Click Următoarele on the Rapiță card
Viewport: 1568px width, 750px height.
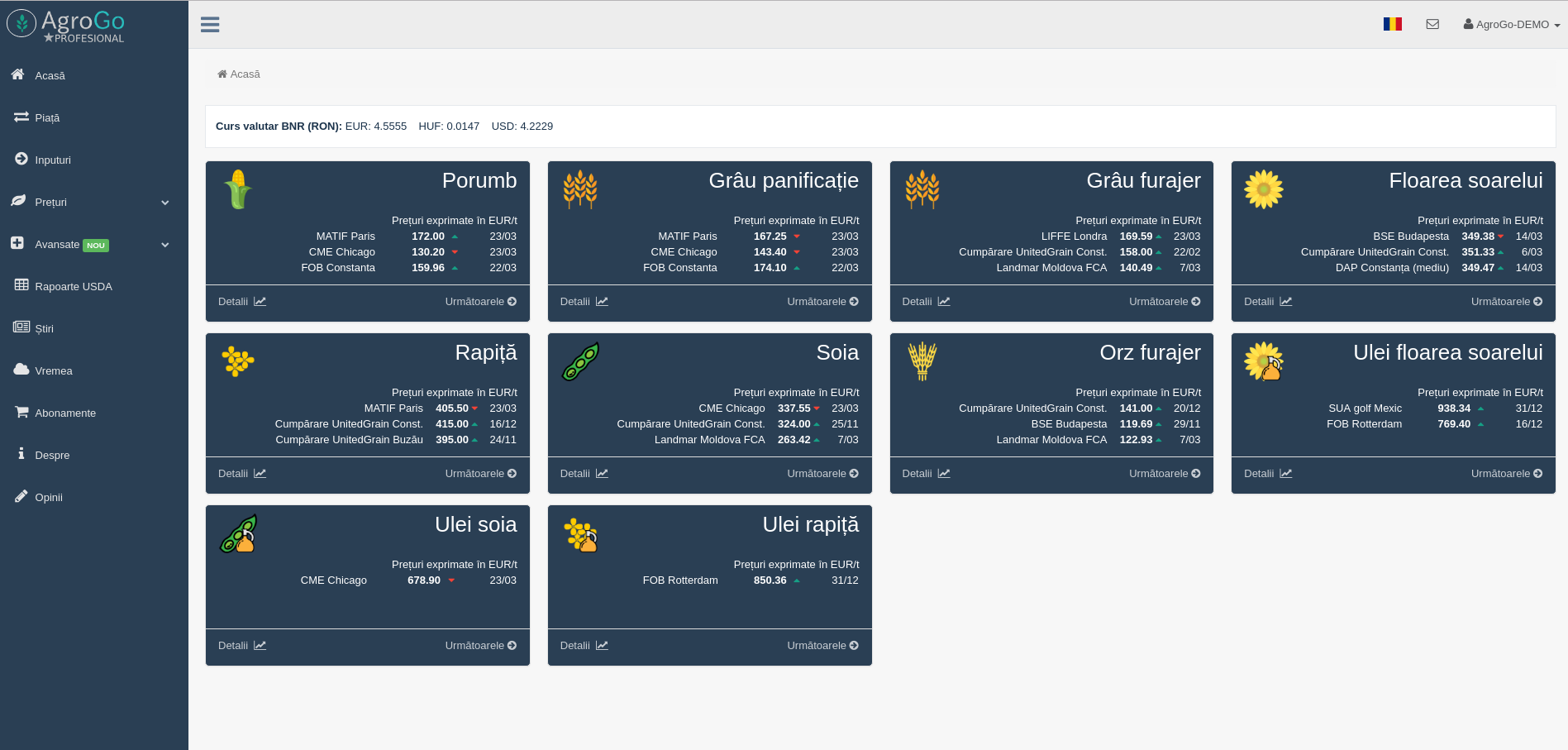[480, 474]
